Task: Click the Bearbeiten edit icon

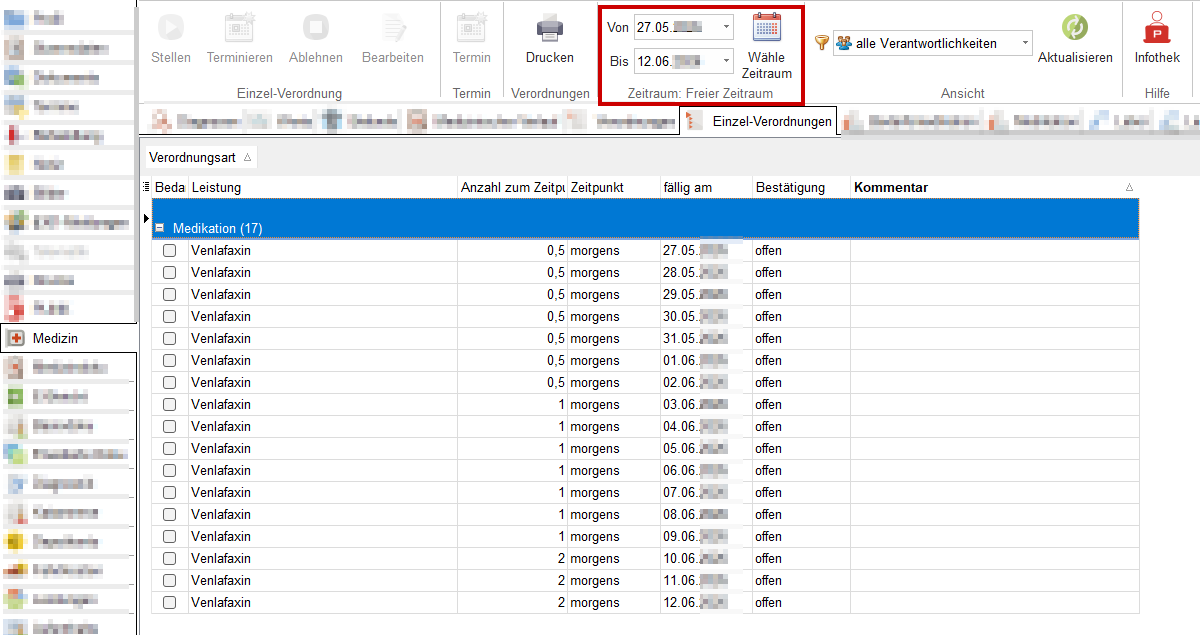Action: [x=393, y=27]
